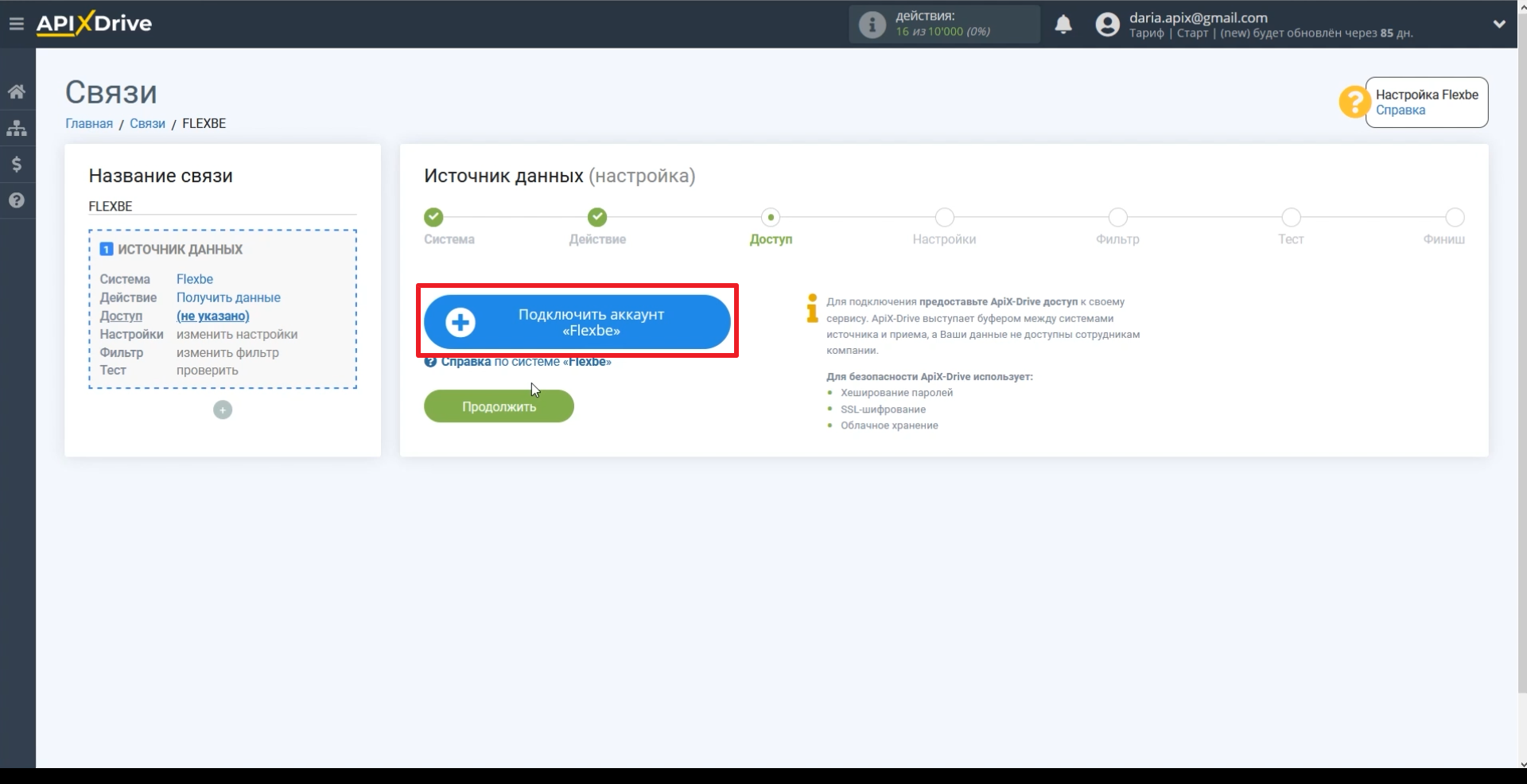Open the Справка link in Flexbe help box
Viewport: 1527px width, 784px height.
click(1401, 111)
